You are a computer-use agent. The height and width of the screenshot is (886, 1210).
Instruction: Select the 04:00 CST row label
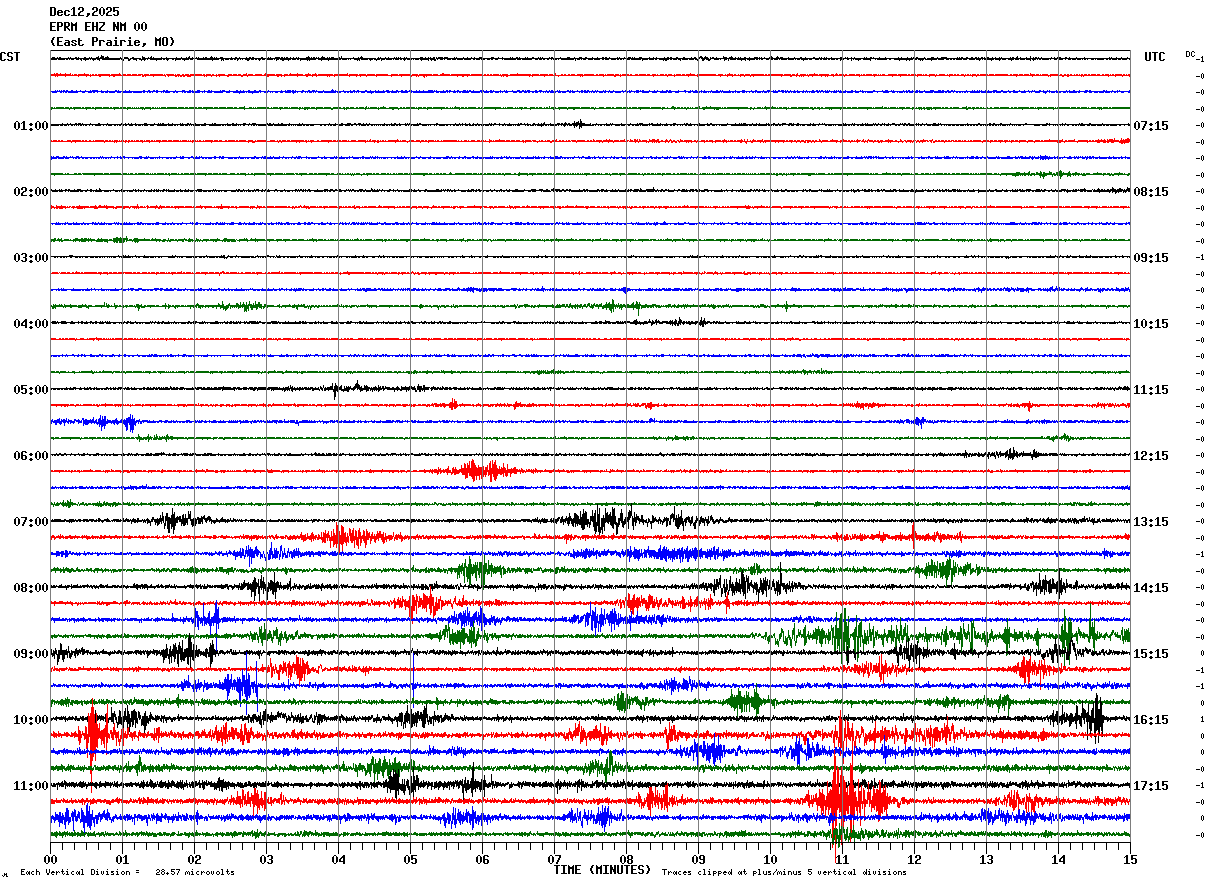pyautogui.click(x=31, y=324)
